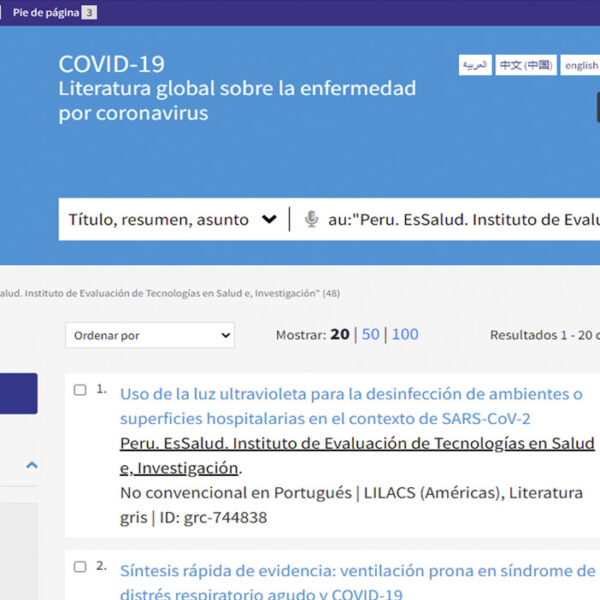Check the box for result 1

[x=80, y=390]
